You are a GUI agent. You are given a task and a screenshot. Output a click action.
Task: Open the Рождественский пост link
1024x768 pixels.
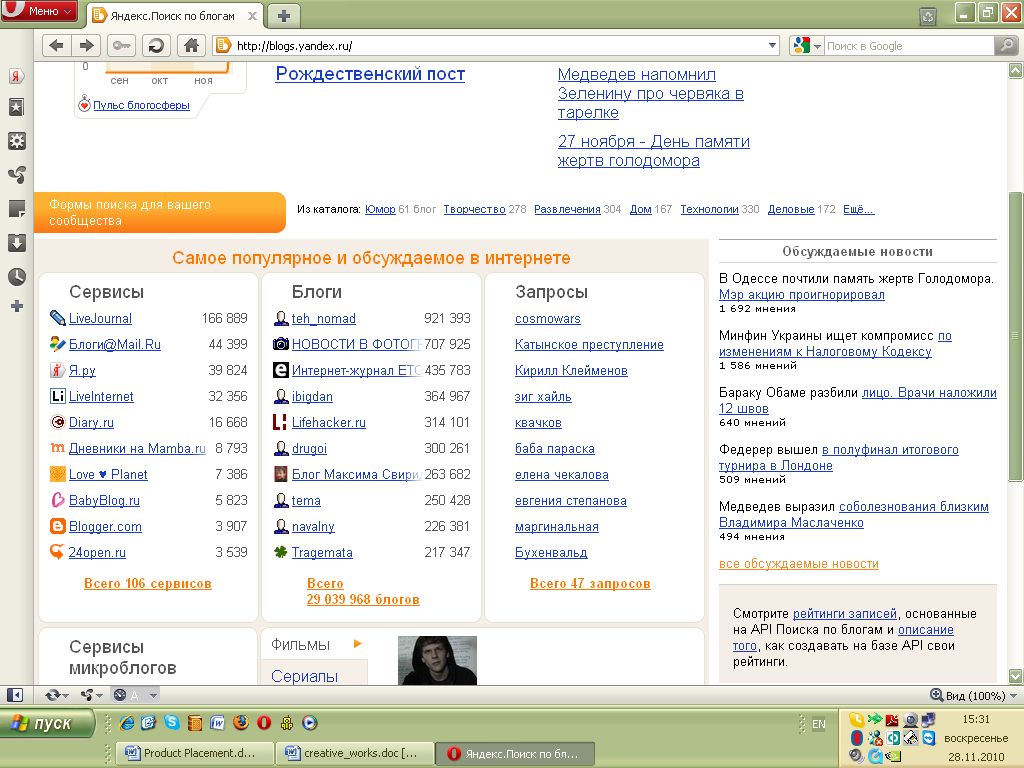click(x=370, y=74)
